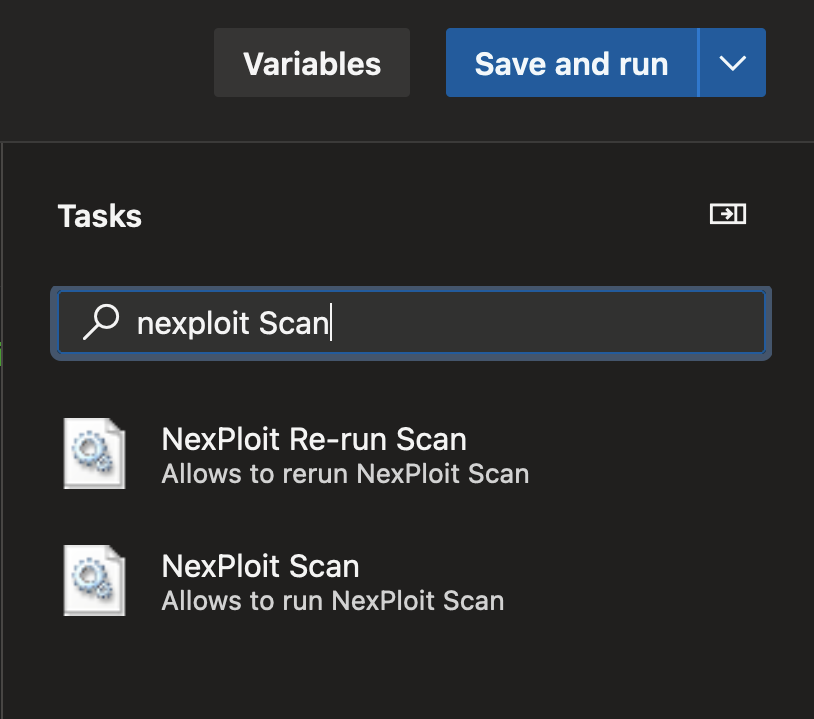Click the divider line separating Save and run
The height and width of the screenshot is (719, 814).
[x=698, y=63]
